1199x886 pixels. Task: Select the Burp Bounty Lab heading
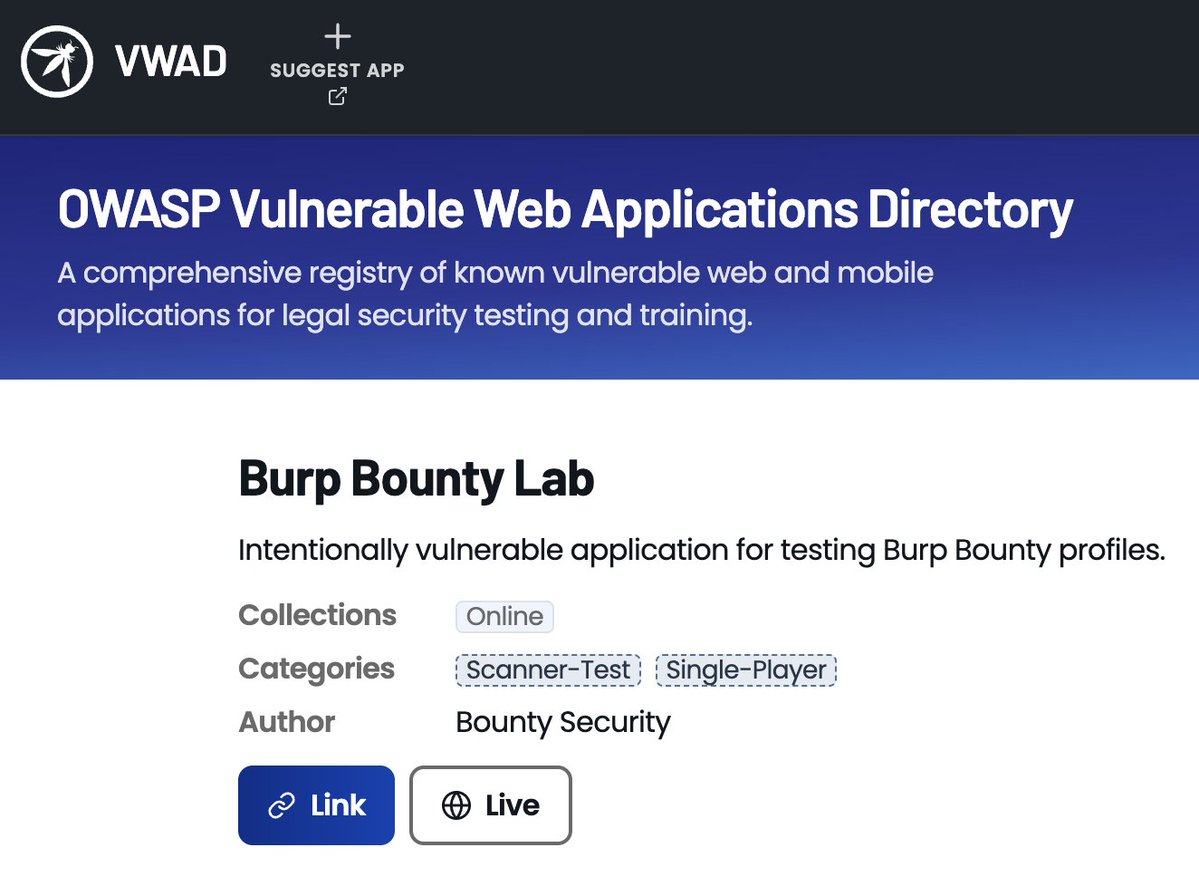(x=417, y=479)
